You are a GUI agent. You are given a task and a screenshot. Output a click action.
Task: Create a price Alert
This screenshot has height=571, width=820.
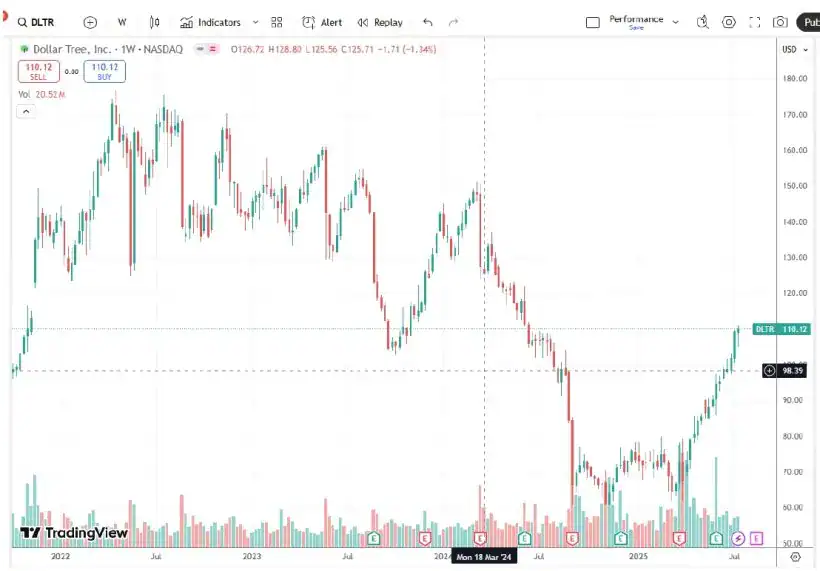[322, 22]
